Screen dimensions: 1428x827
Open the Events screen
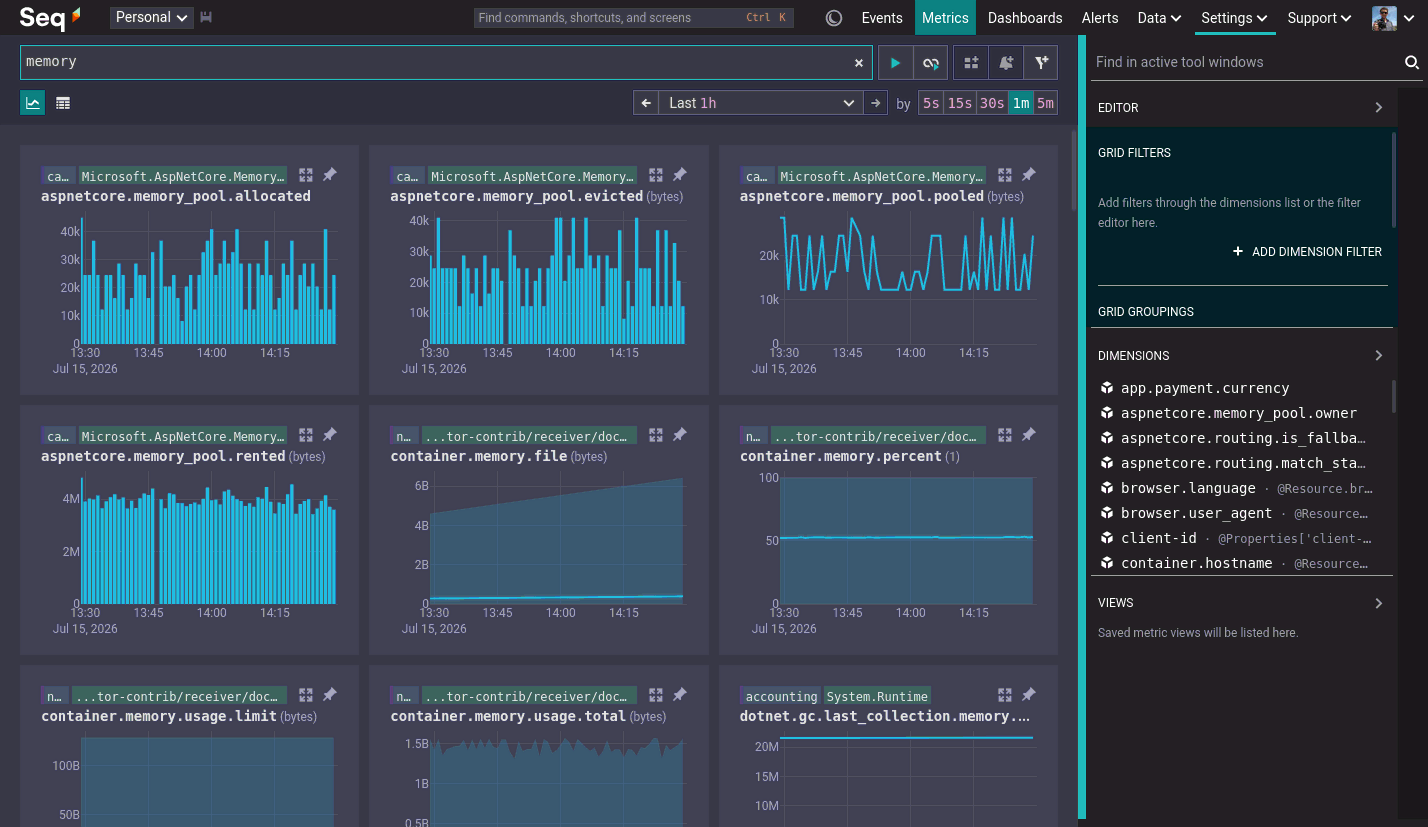point(882,18)
